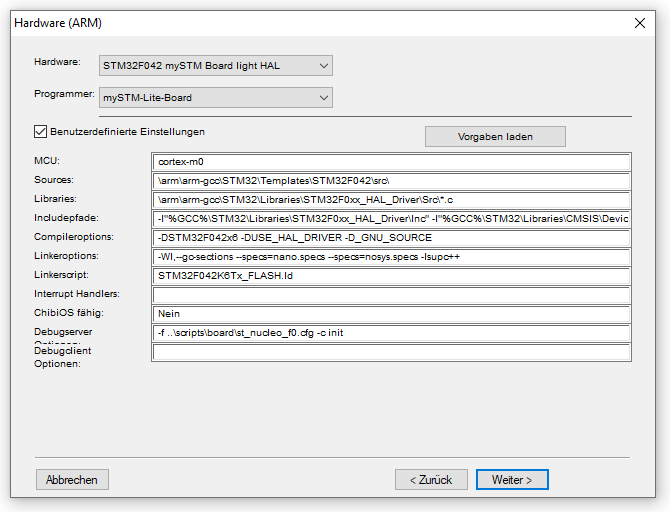Click into the Libraries text field

tap(392, 200)
